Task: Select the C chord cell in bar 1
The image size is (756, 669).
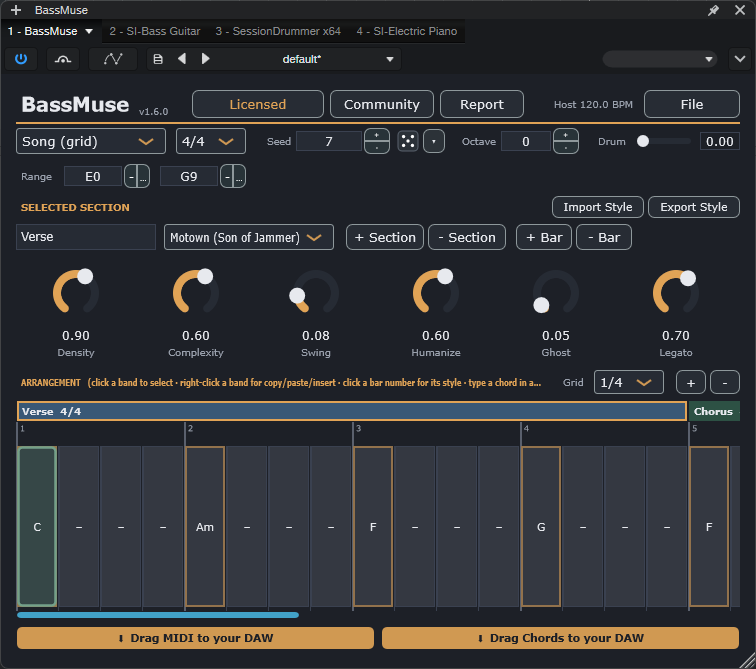Action: [x=37, y=526]
